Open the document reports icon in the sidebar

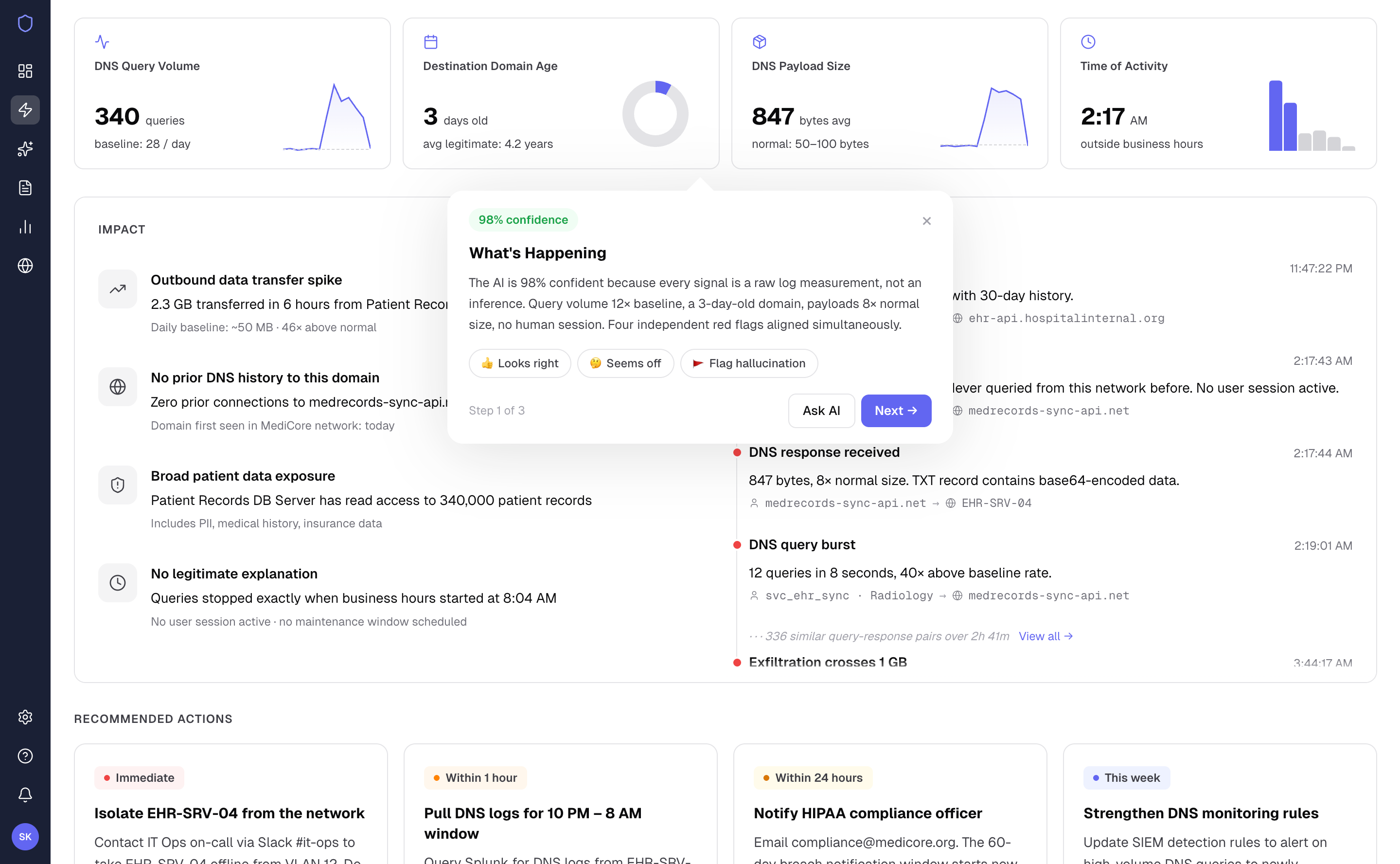(25, 187)
